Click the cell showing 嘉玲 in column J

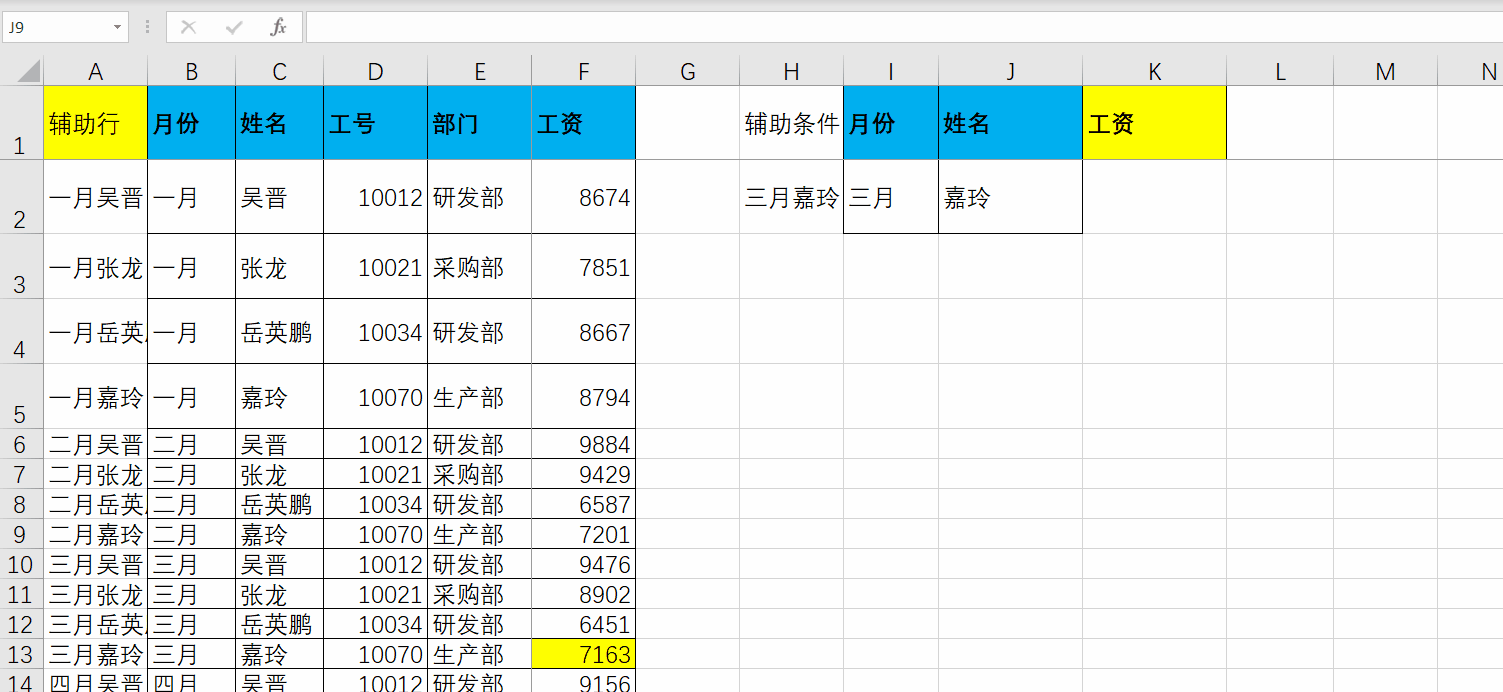tap(1010, 198)
